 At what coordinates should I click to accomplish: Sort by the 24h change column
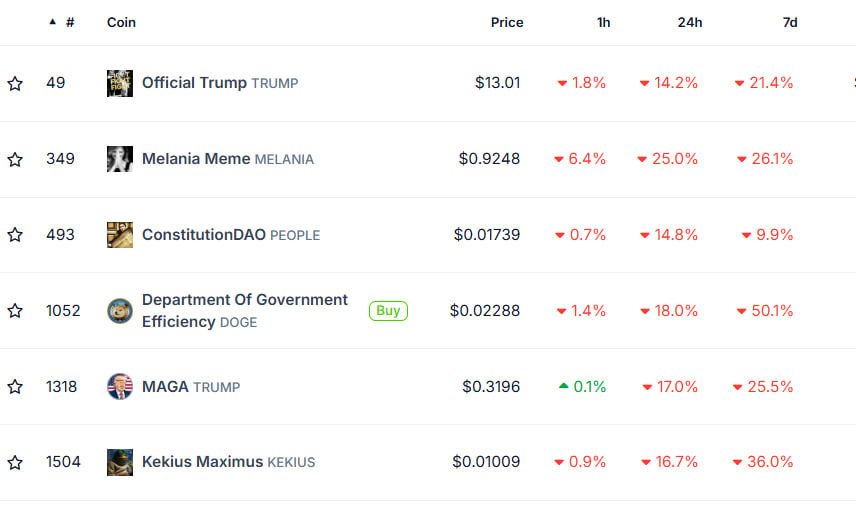coord(690,22)
